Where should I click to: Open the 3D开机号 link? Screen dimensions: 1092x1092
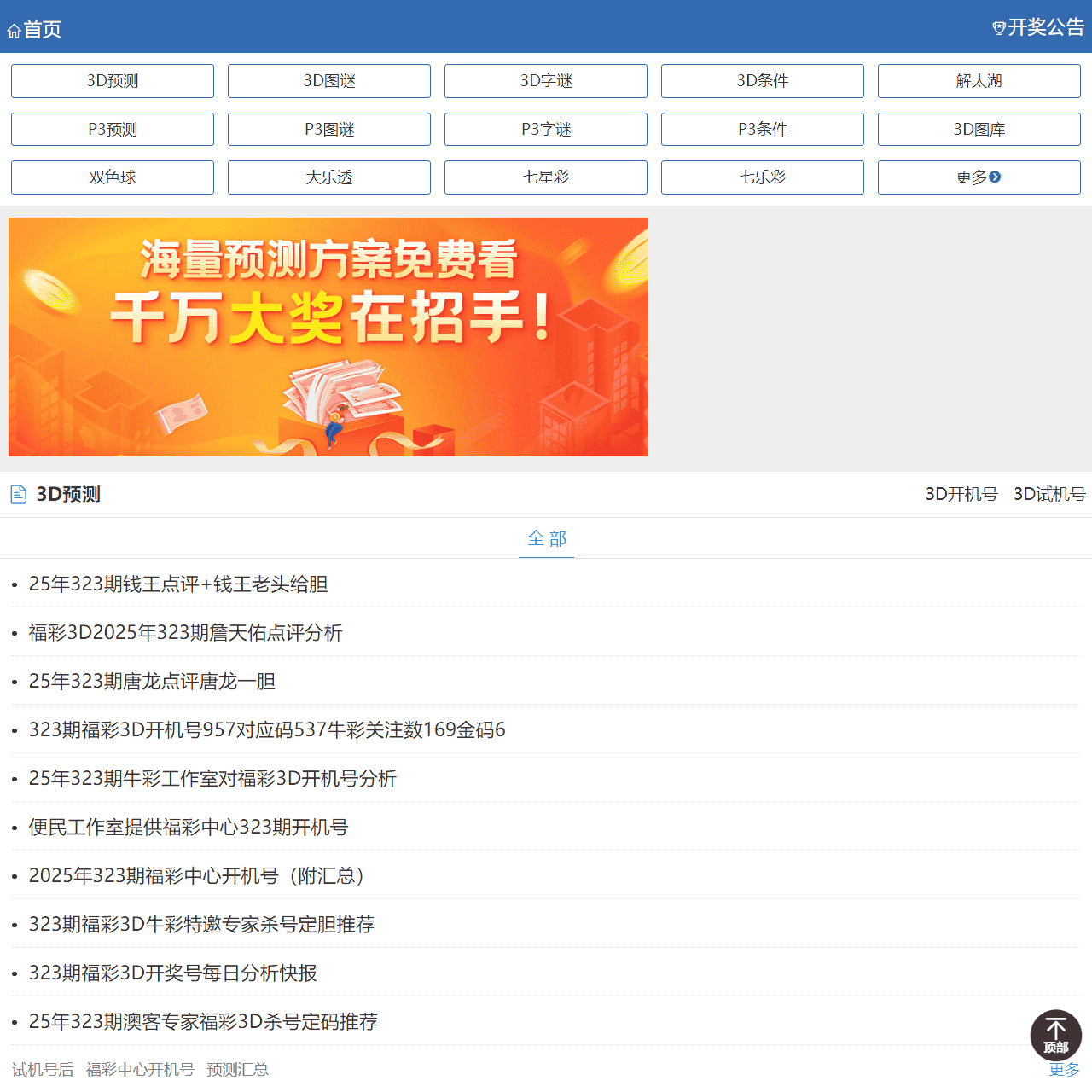[961, 494]
